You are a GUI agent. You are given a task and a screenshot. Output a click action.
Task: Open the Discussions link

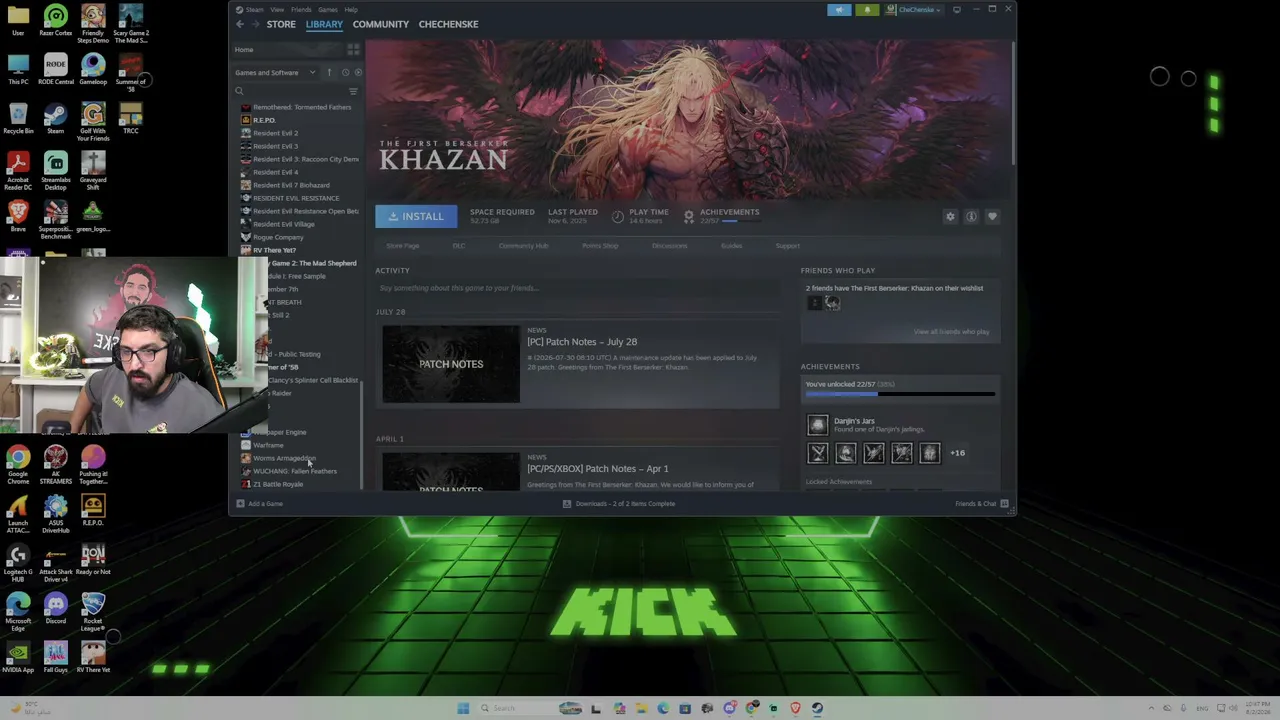click(x=669, y=246)
